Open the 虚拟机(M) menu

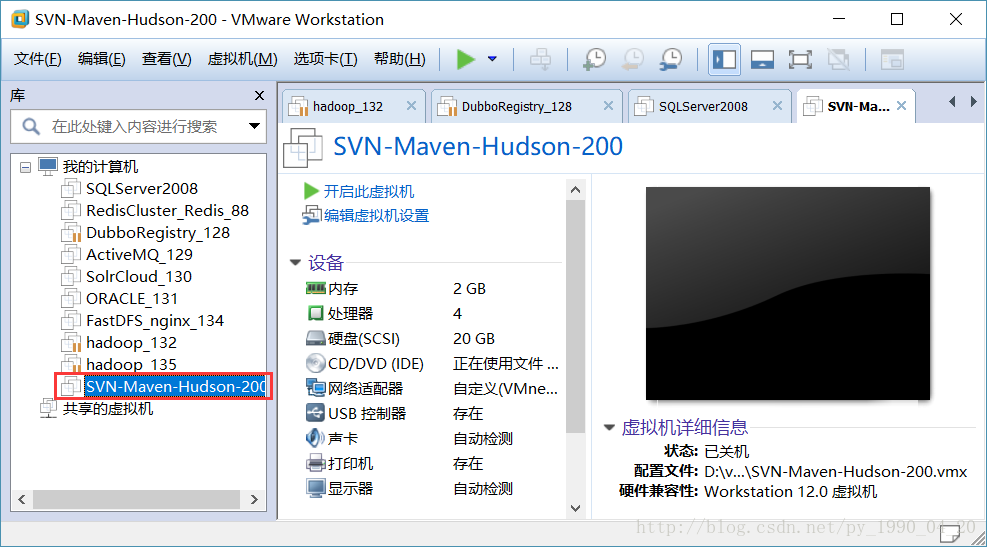(x=242, y=59)
